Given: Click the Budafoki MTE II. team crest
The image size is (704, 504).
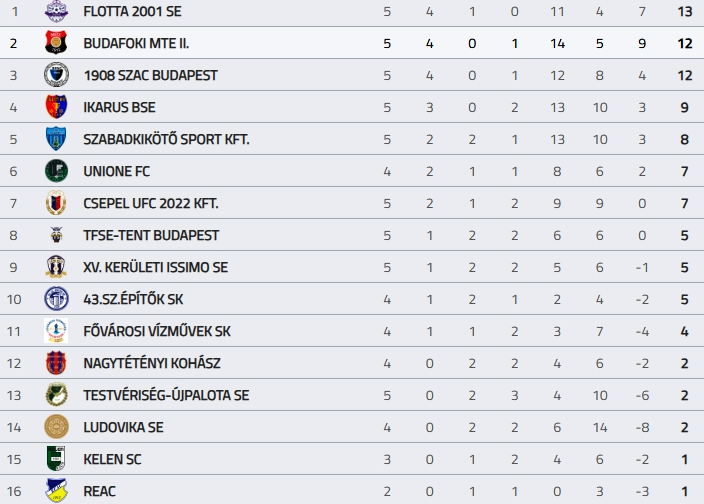Looking at the screenshot, I should click(x=56, y=43).
